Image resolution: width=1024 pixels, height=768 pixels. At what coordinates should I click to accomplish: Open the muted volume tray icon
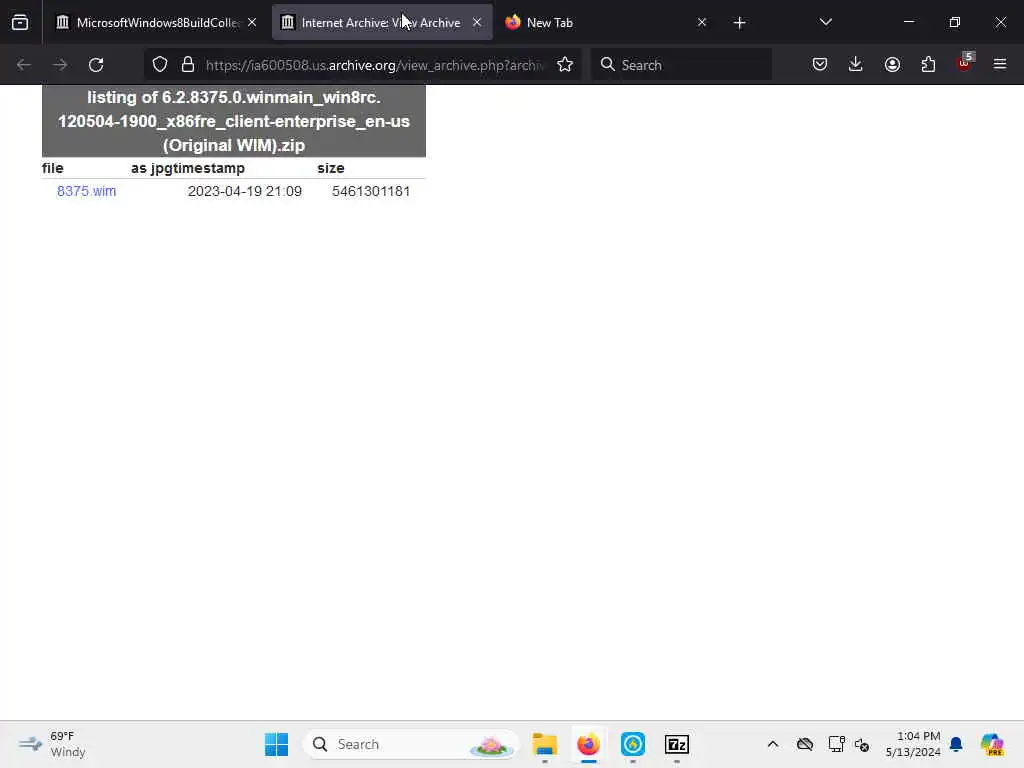click(x=862, y=744)
